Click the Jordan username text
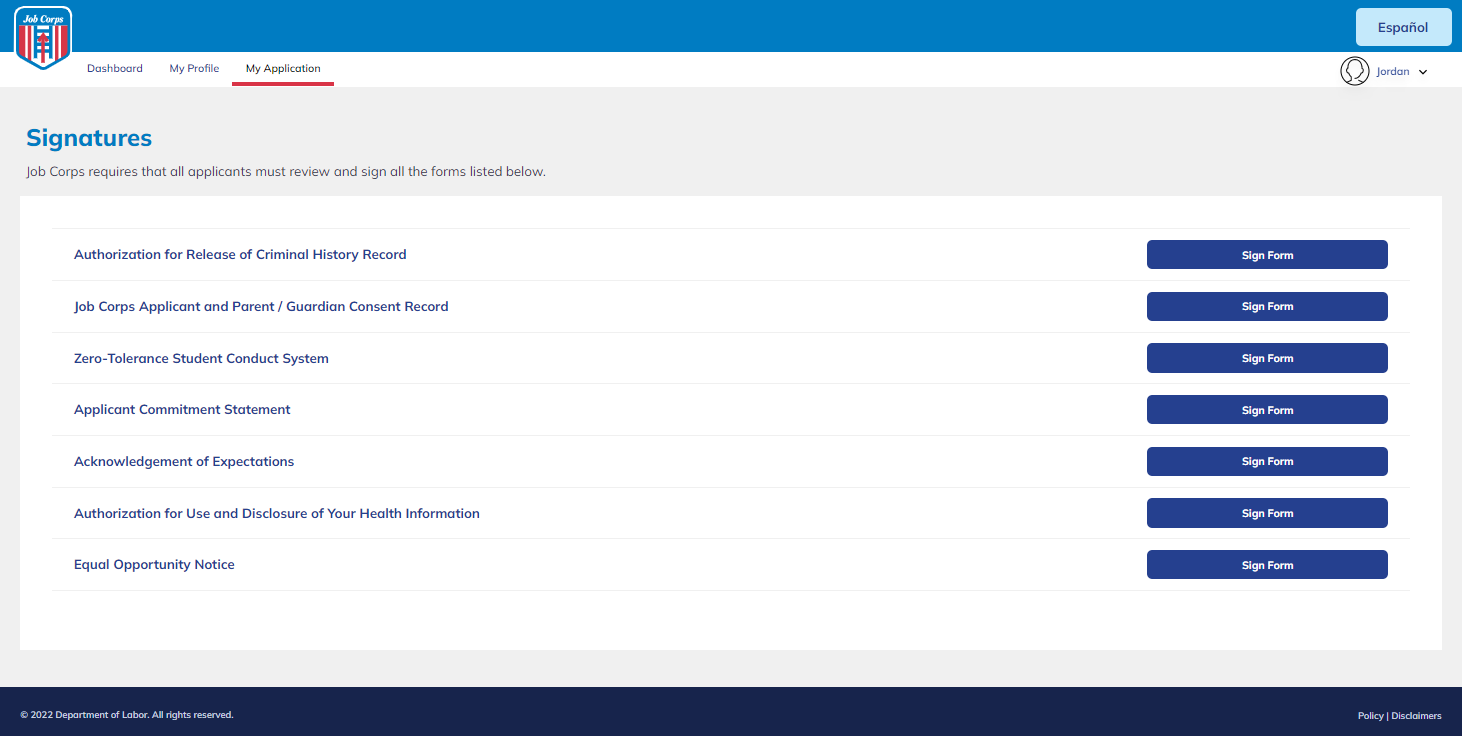Image resolution: width=1462 pixels, height=736 pixels. 1393,72
